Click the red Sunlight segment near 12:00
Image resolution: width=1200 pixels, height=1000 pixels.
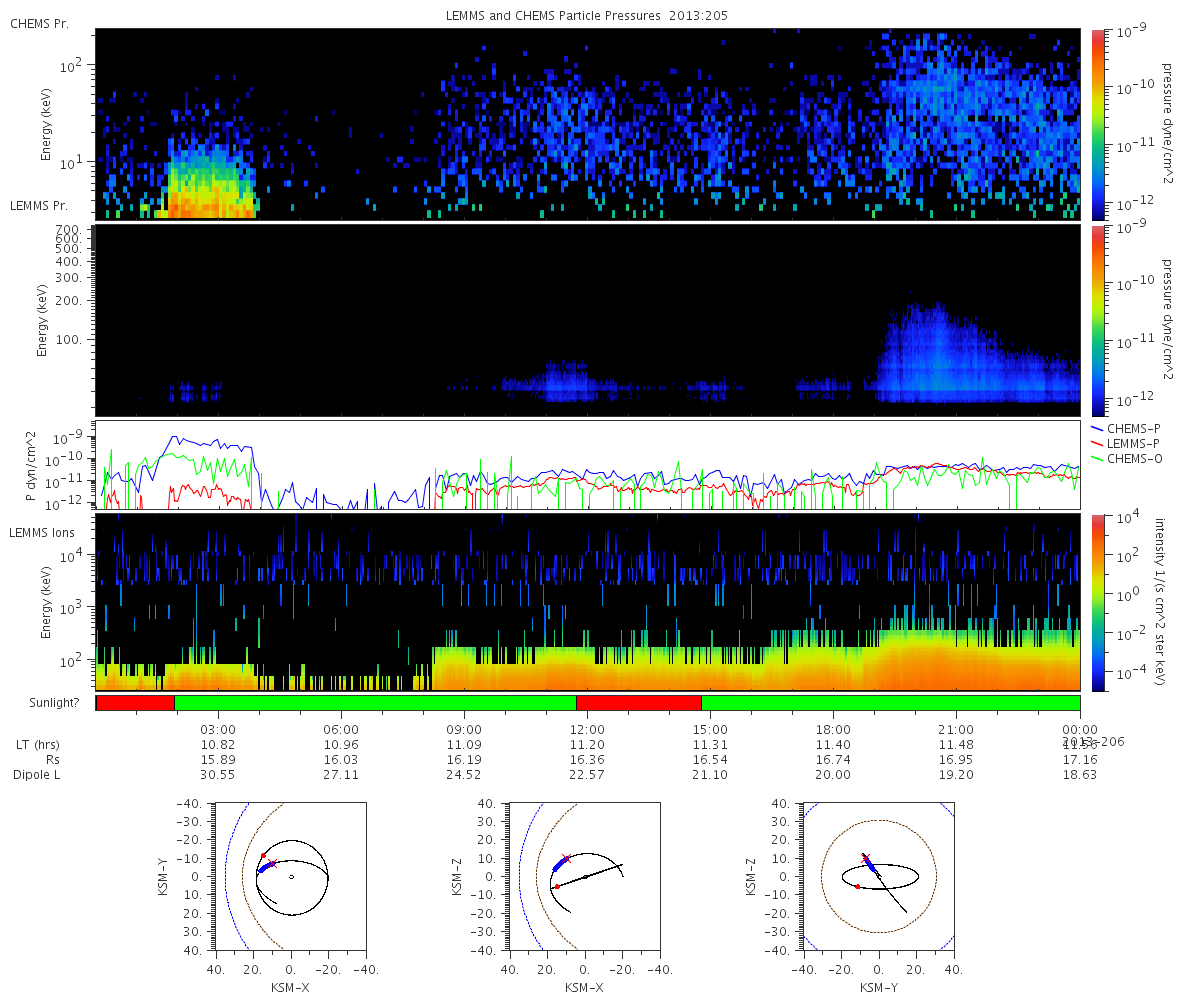[x=639, y=703]
